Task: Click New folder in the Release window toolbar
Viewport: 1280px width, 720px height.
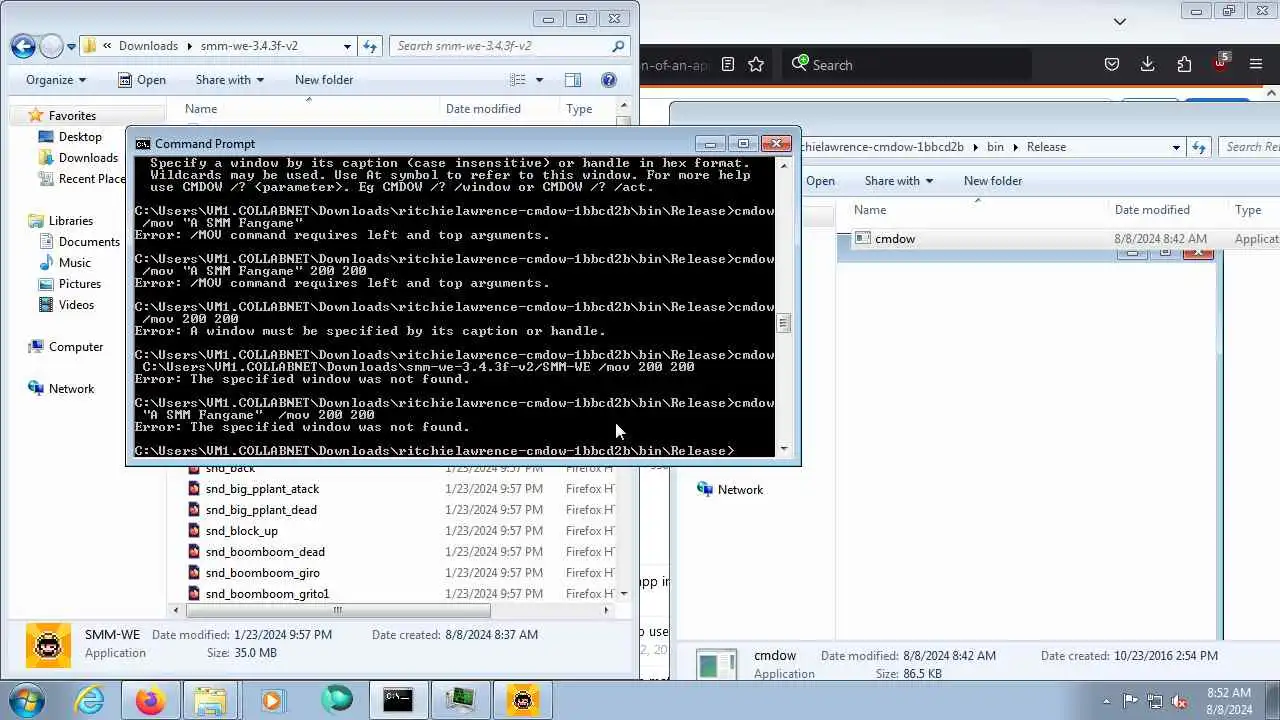Action: (993, 181)
